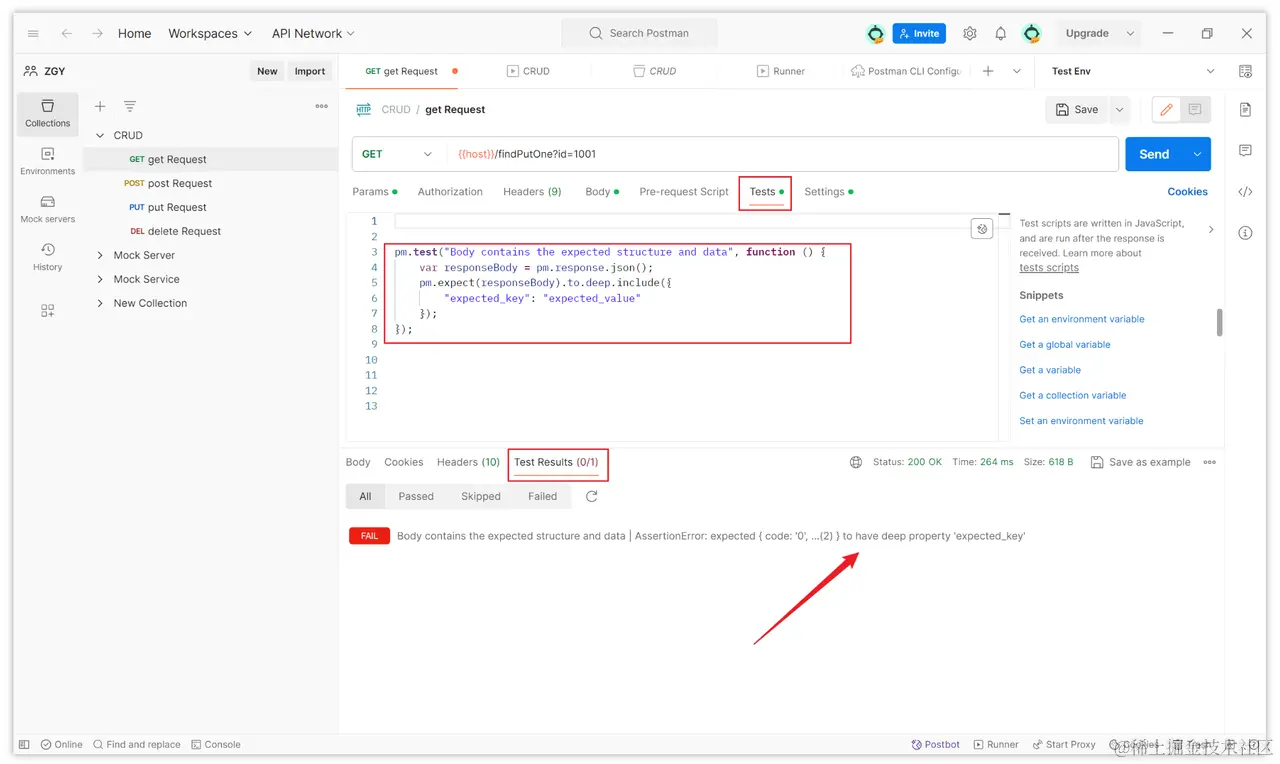The image size is (1280, 764).
Task: Open the request Settings tab
Action: (x=829, y=191)
